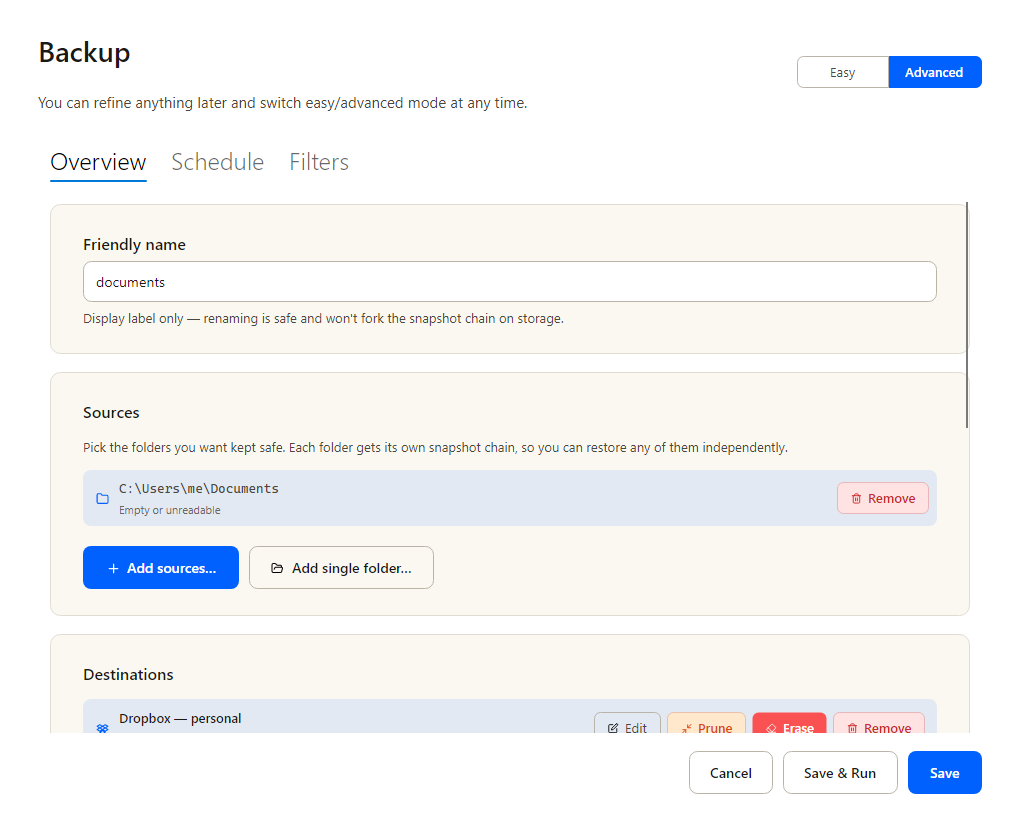Click the vertical scrollbar thumb

(967, 315)
